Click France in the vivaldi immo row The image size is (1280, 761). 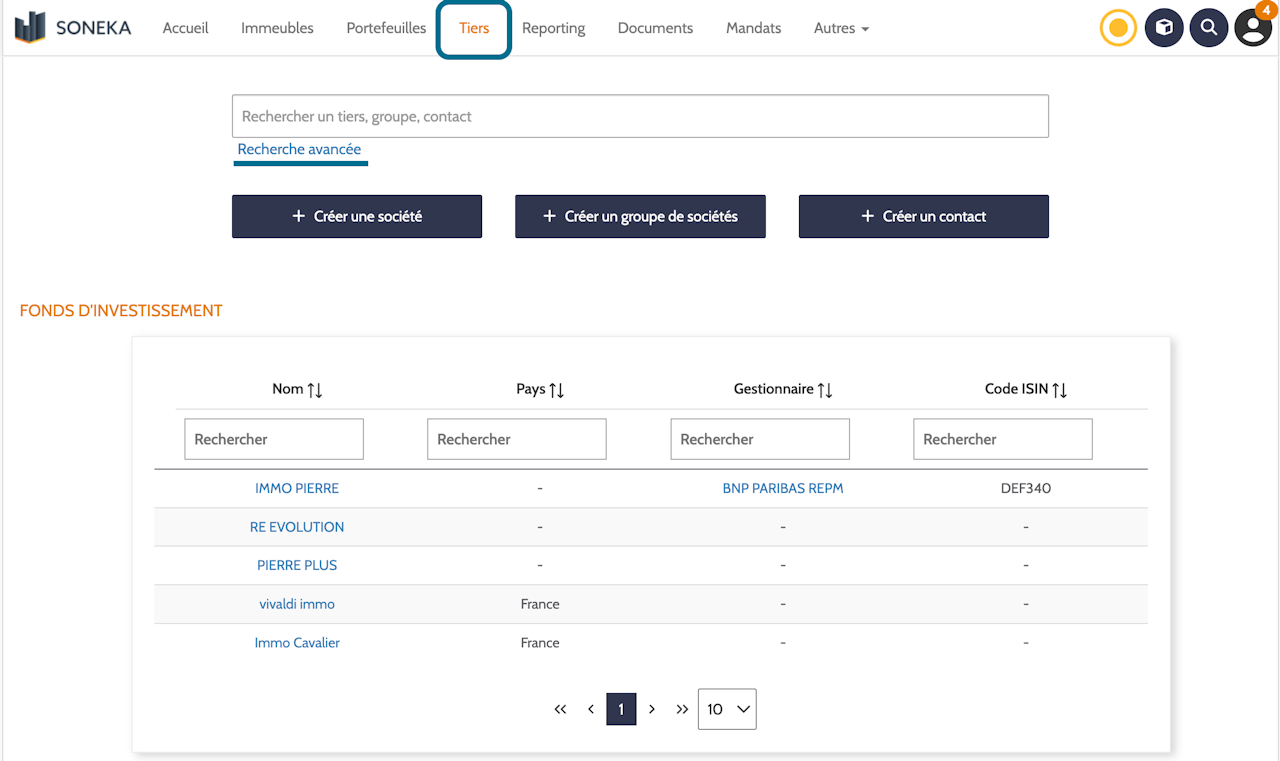pos(540,604)
